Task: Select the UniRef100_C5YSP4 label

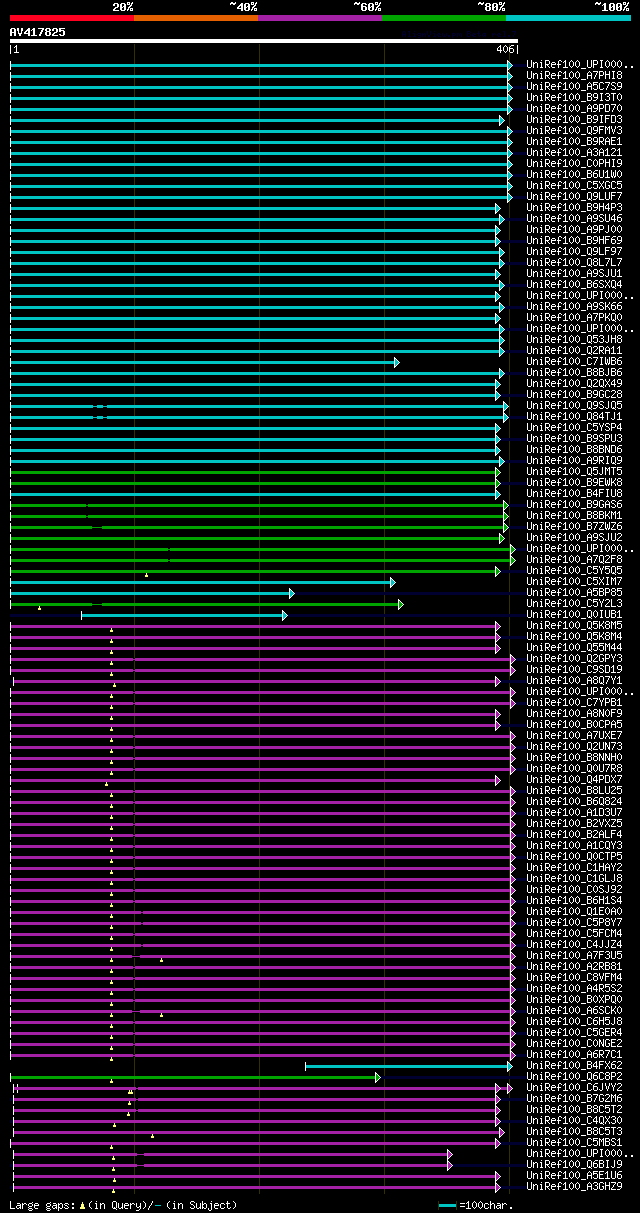Action: pos(575,427)
